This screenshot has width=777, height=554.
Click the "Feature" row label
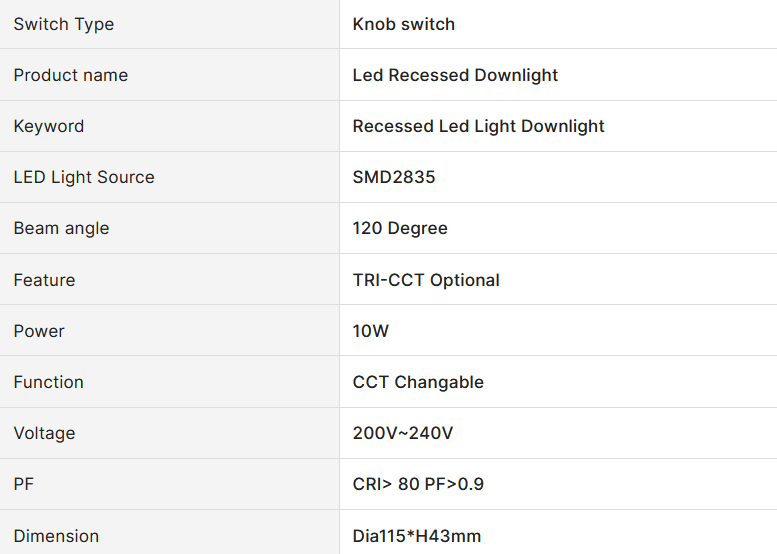point(44,280)
